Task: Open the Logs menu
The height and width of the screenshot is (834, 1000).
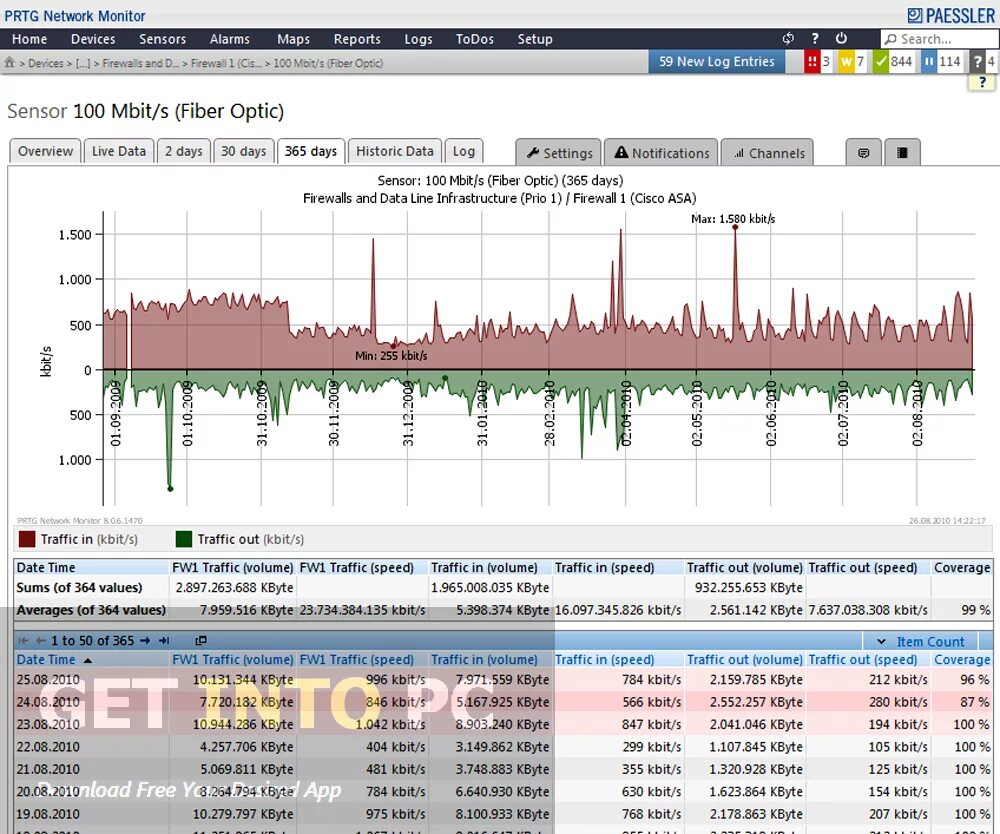Action: click(418, 39)
